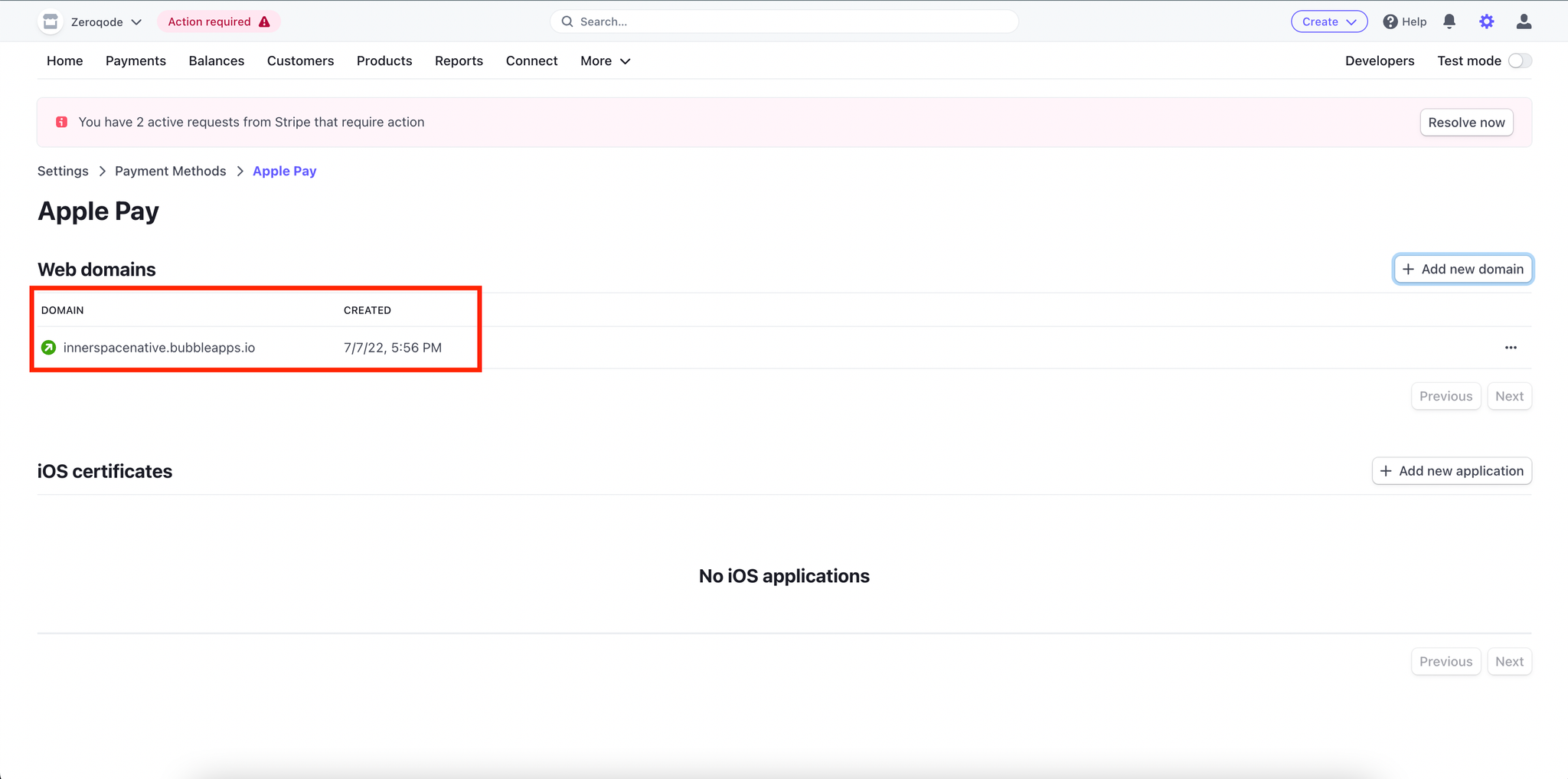
Task: Click Add new application button
Action: [1452, 471]
